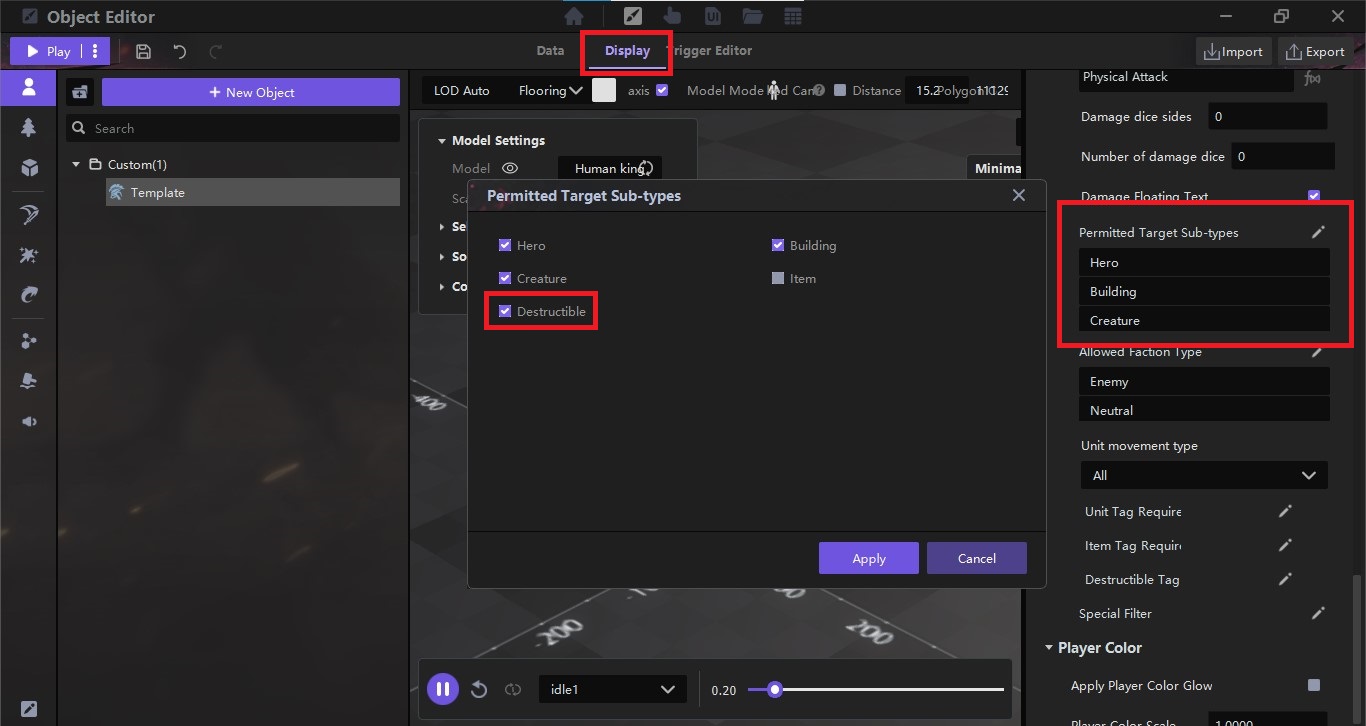
Task: Edit Destructible Tag with pencil icon
Action: click(1286, 579)
